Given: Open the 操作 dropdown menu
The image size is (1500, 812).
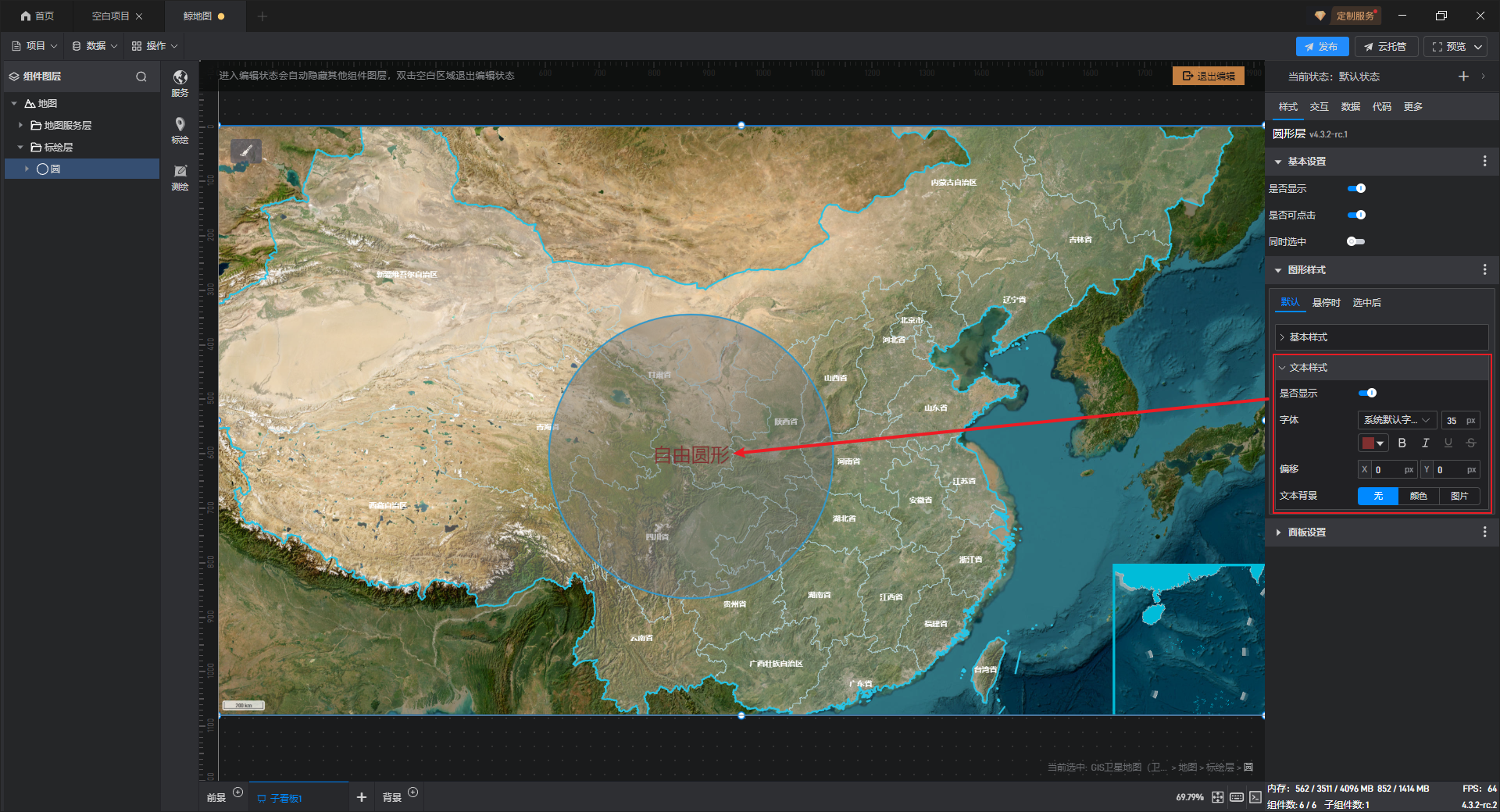Looking at the screenshot, I should (x=155, y=46).
